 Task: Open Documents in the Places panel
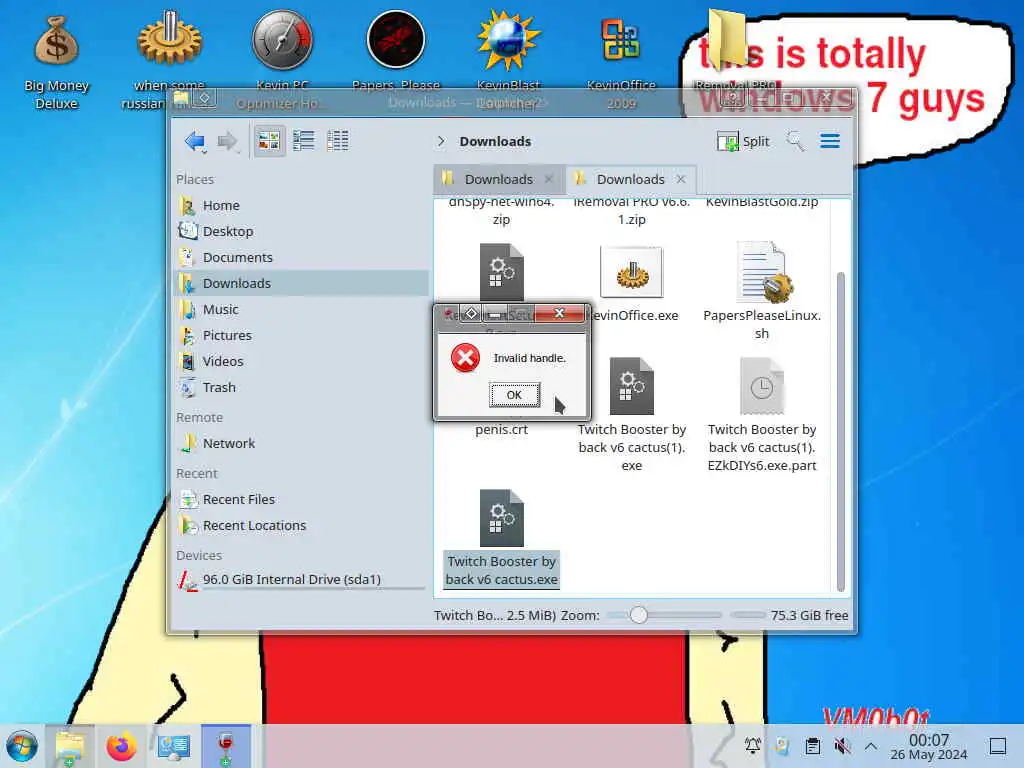[x=302, y=257]
